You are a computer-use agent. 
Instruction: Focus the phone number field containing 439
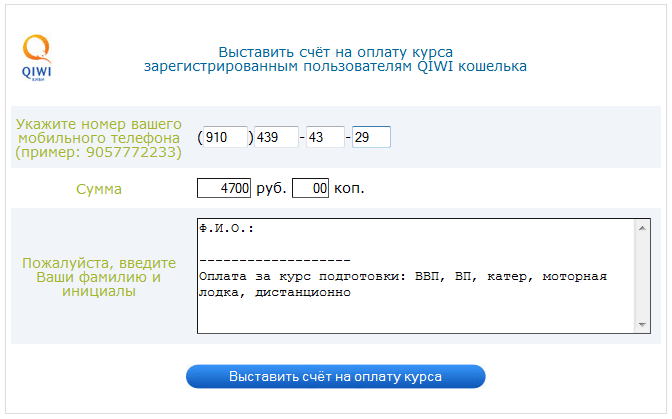pyautogui.click(x=276, y=137)
